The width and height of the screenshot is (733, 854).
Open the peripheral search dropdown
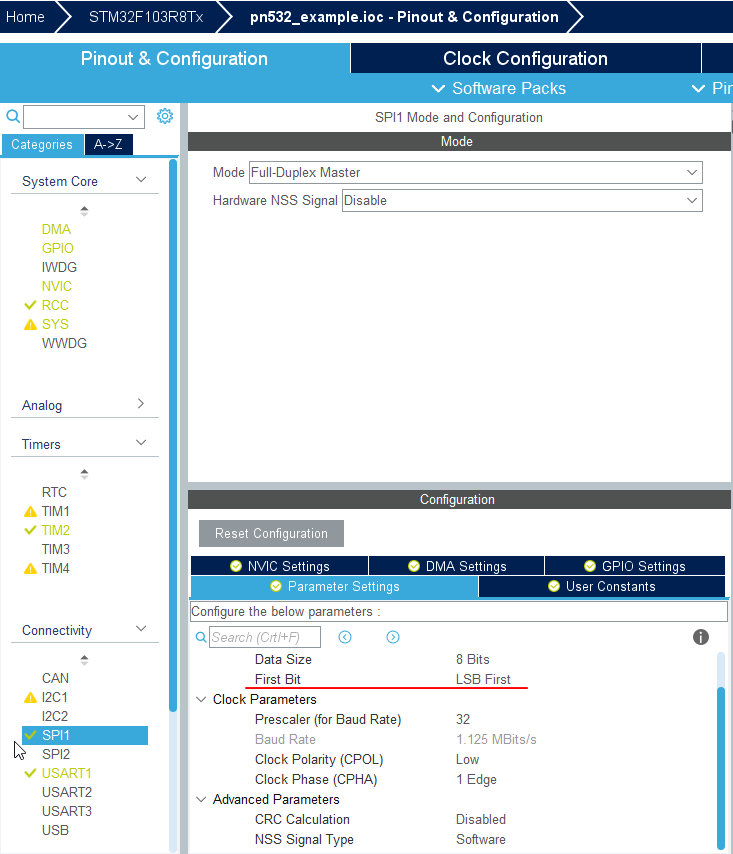(132, 117)
